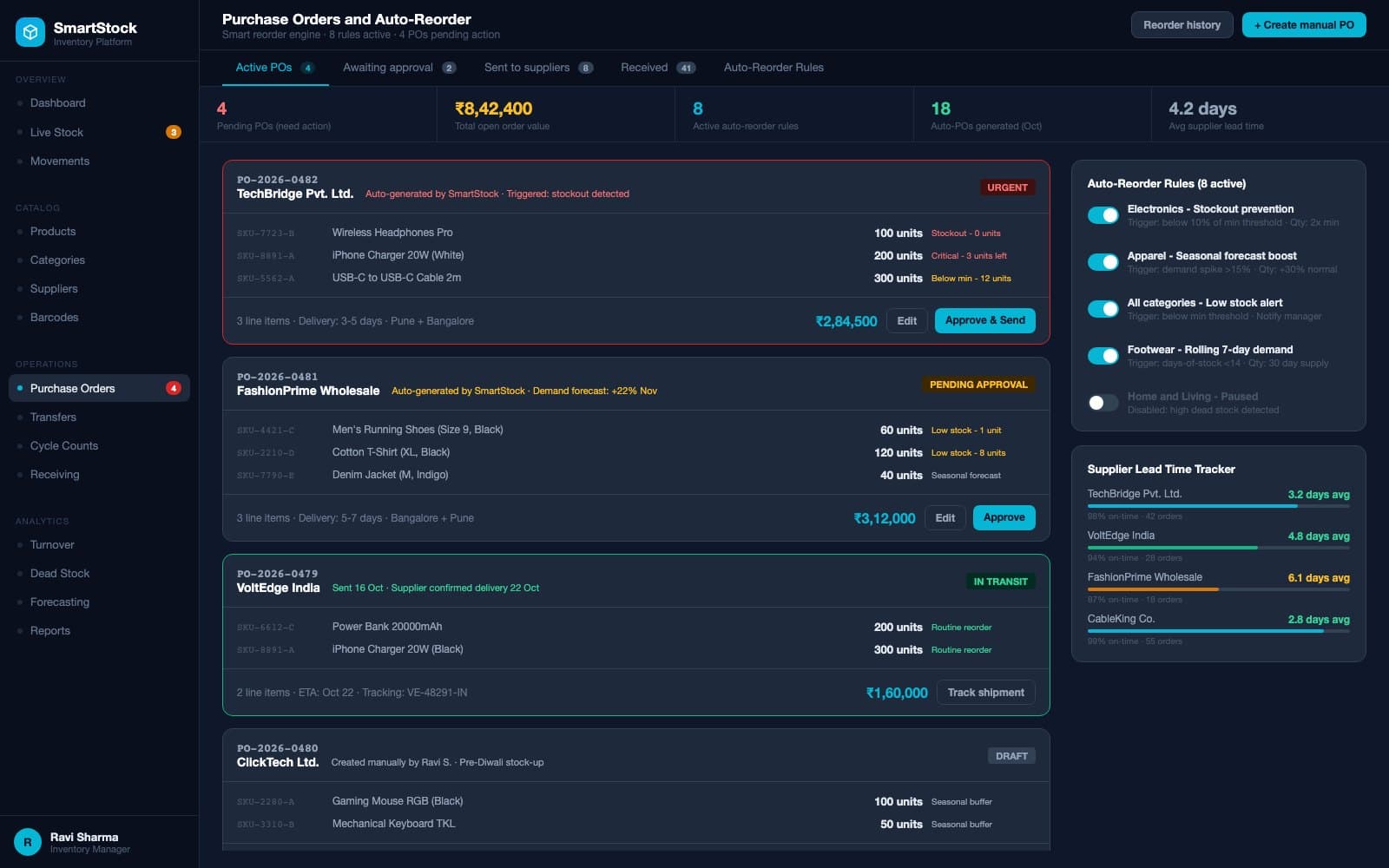Click TechBridge Pvt. Ltd. lead time bar

coord(1218,506)
